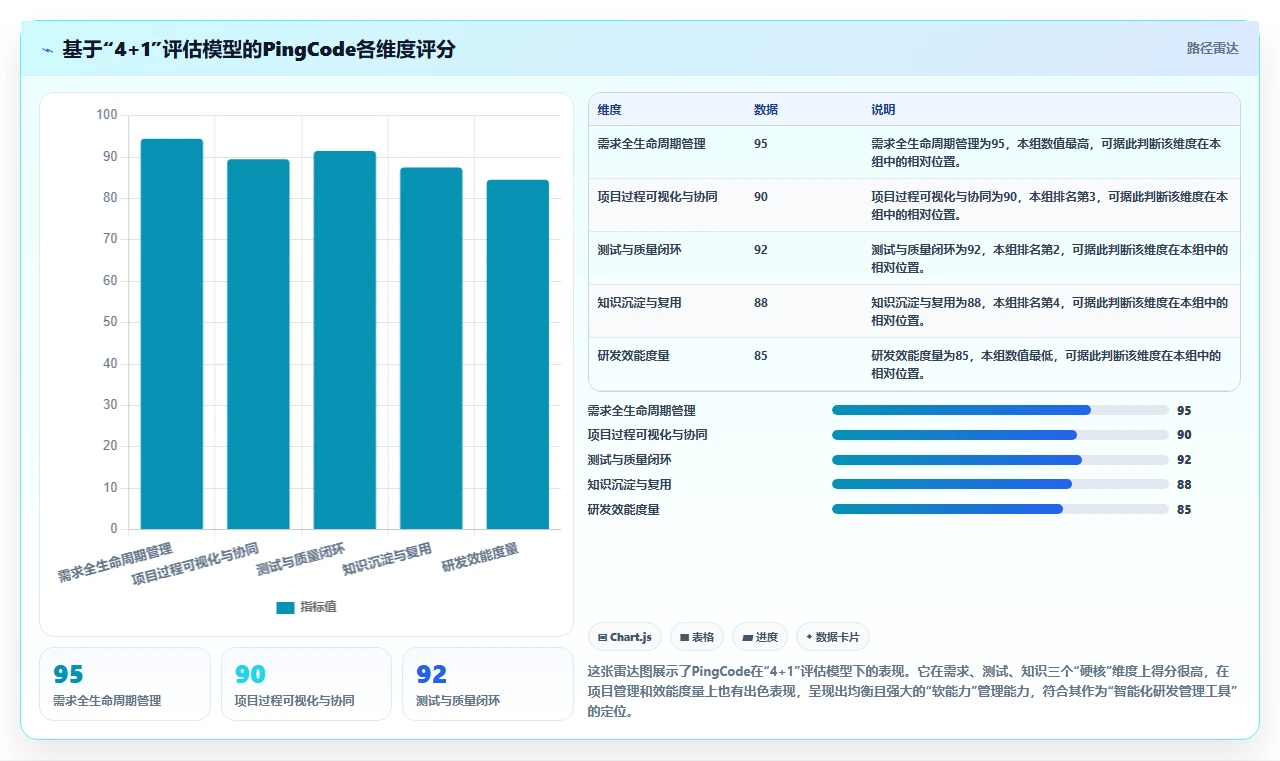Select the Chart.js tag chip

click(625, 637)
